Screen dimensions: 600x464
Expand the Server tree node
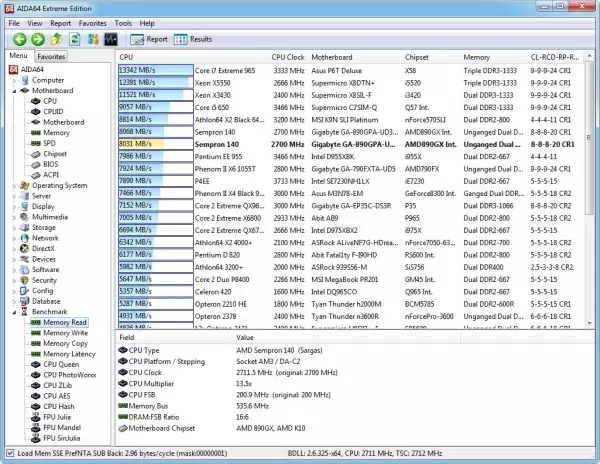(15, 196)
